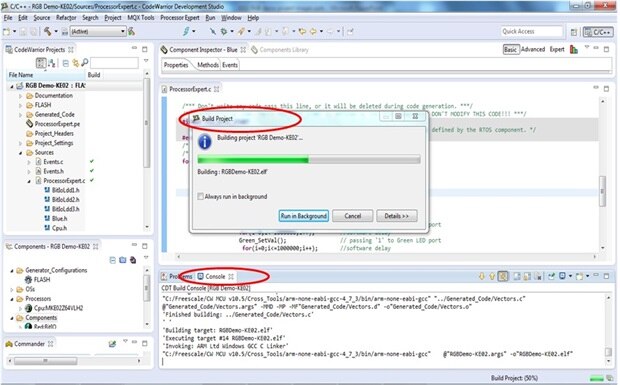Click the Debug bug toolbar icon
Viewport: 620px width, 385px height.
click(224, 31)
